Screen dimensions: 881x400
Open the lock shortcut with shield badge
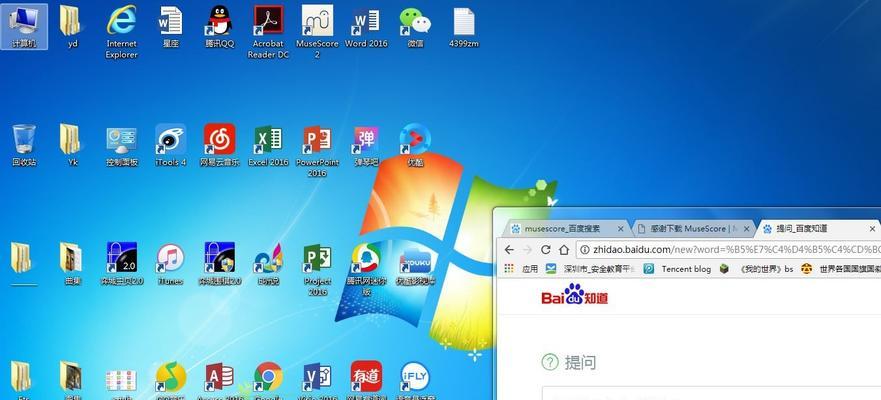(x=220, y=263)
